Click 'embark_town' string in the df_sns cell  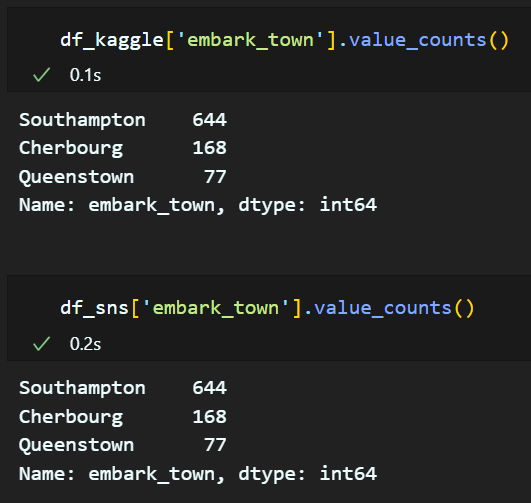[x=215, y=309]
